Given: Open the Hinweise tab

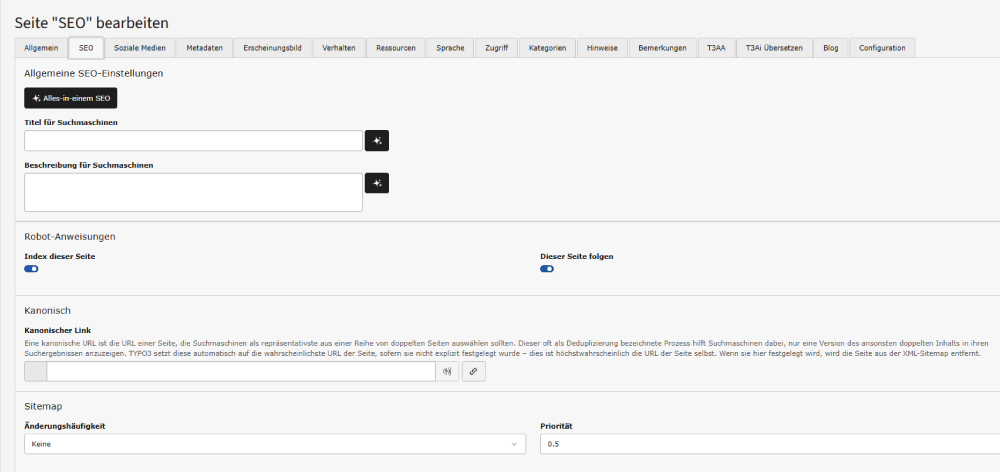Looking at the screenshot, I should (602, 48).
